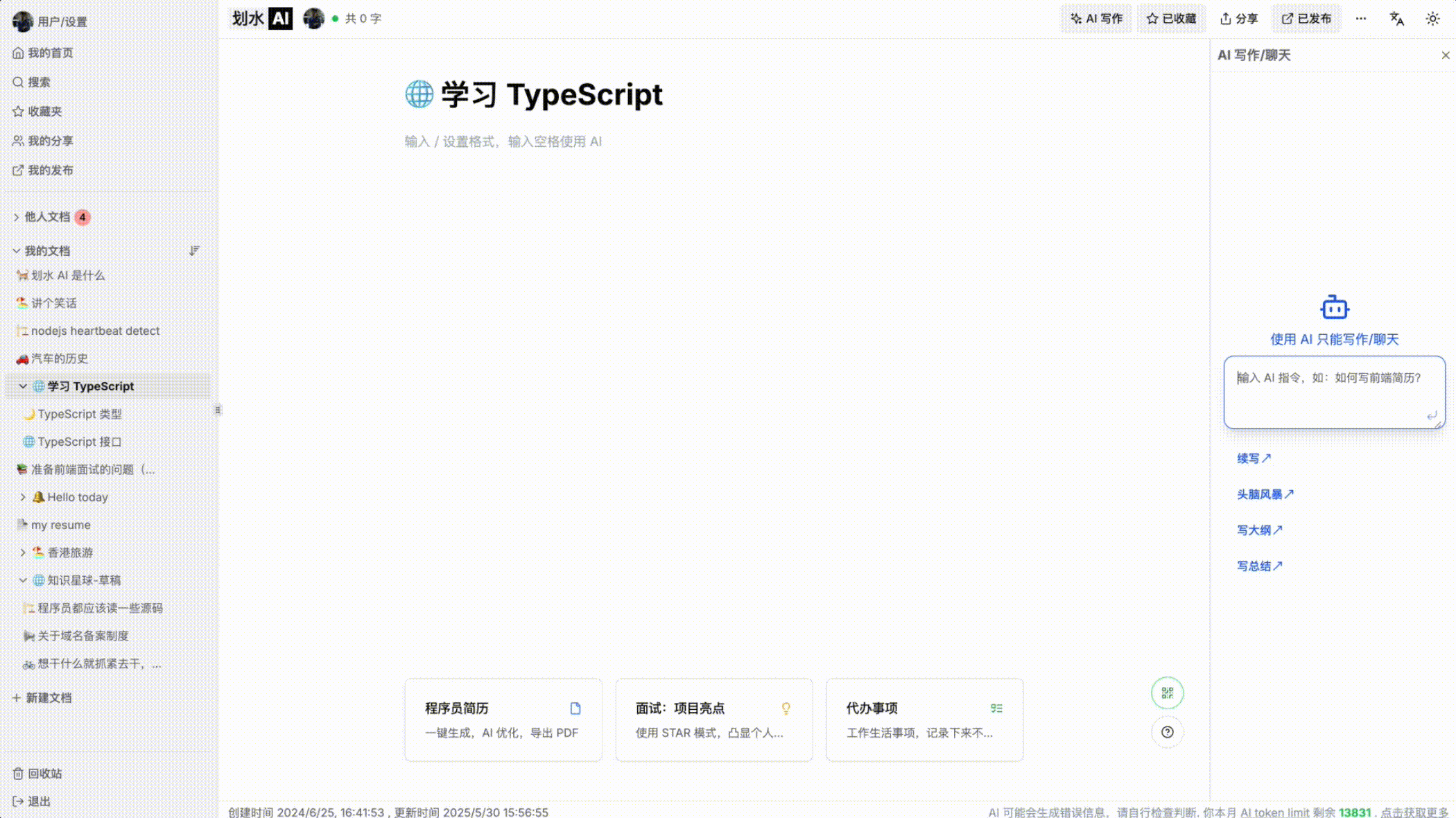
Task: Click the help question mark icon
Action: [x=1167, y=732]
